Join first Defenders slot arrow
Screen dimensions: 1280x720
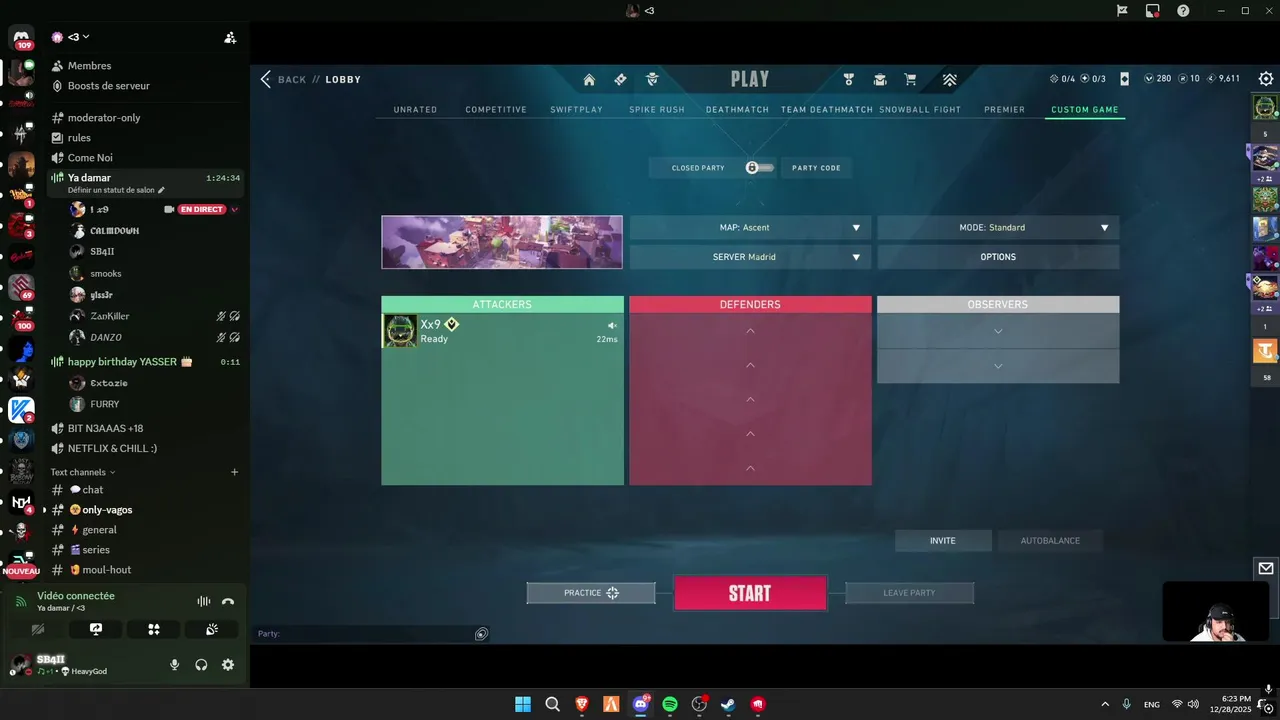click(750, 331)
